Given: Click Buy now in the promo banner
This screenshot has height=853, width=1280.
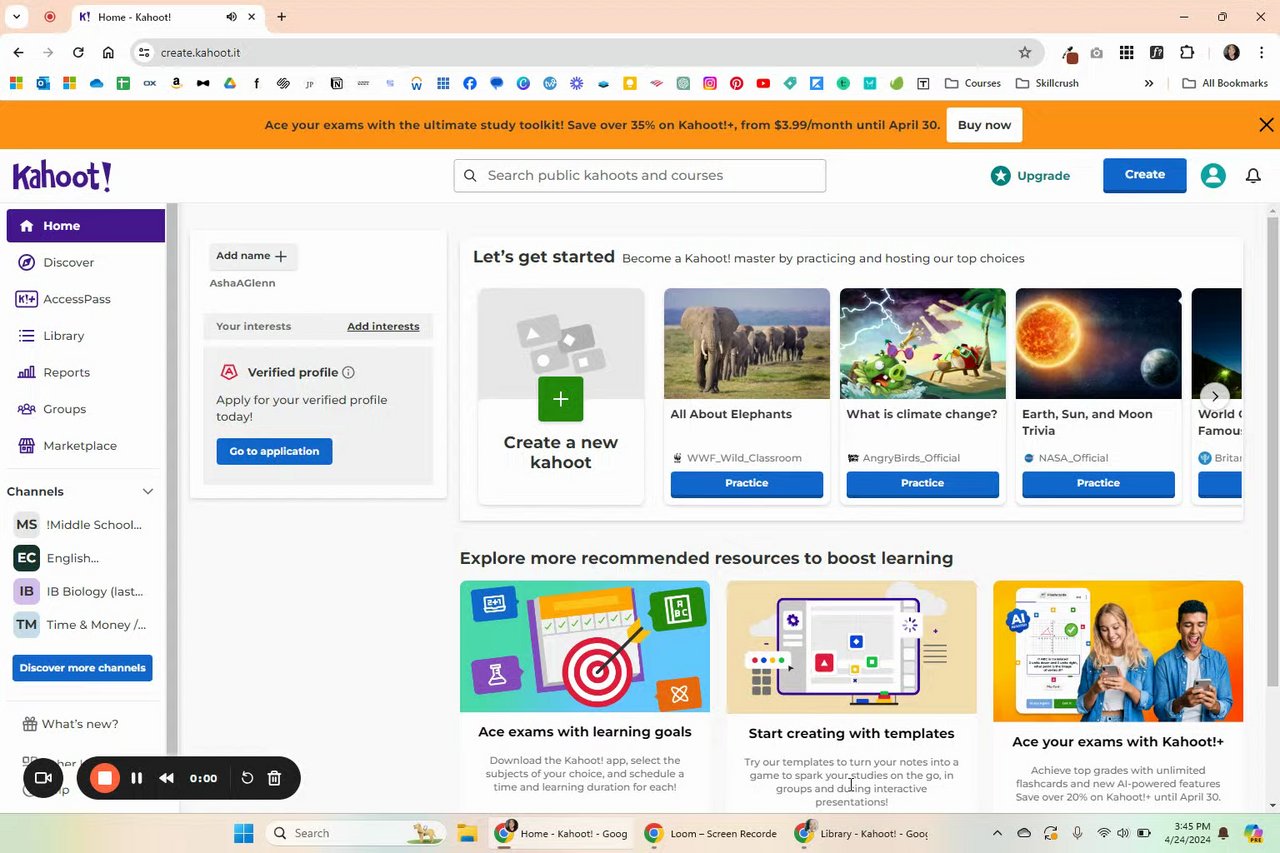Looking at the screenshot, I should pyautogui.click(x=984, y=125).
